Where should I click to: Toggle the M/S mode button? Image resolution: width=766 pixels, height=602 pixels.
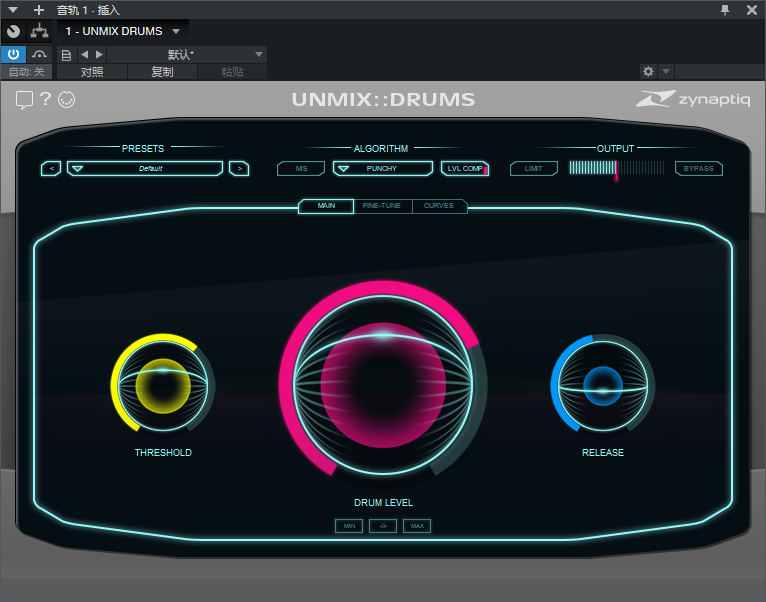pyautogui.click(x=301, y=169)
